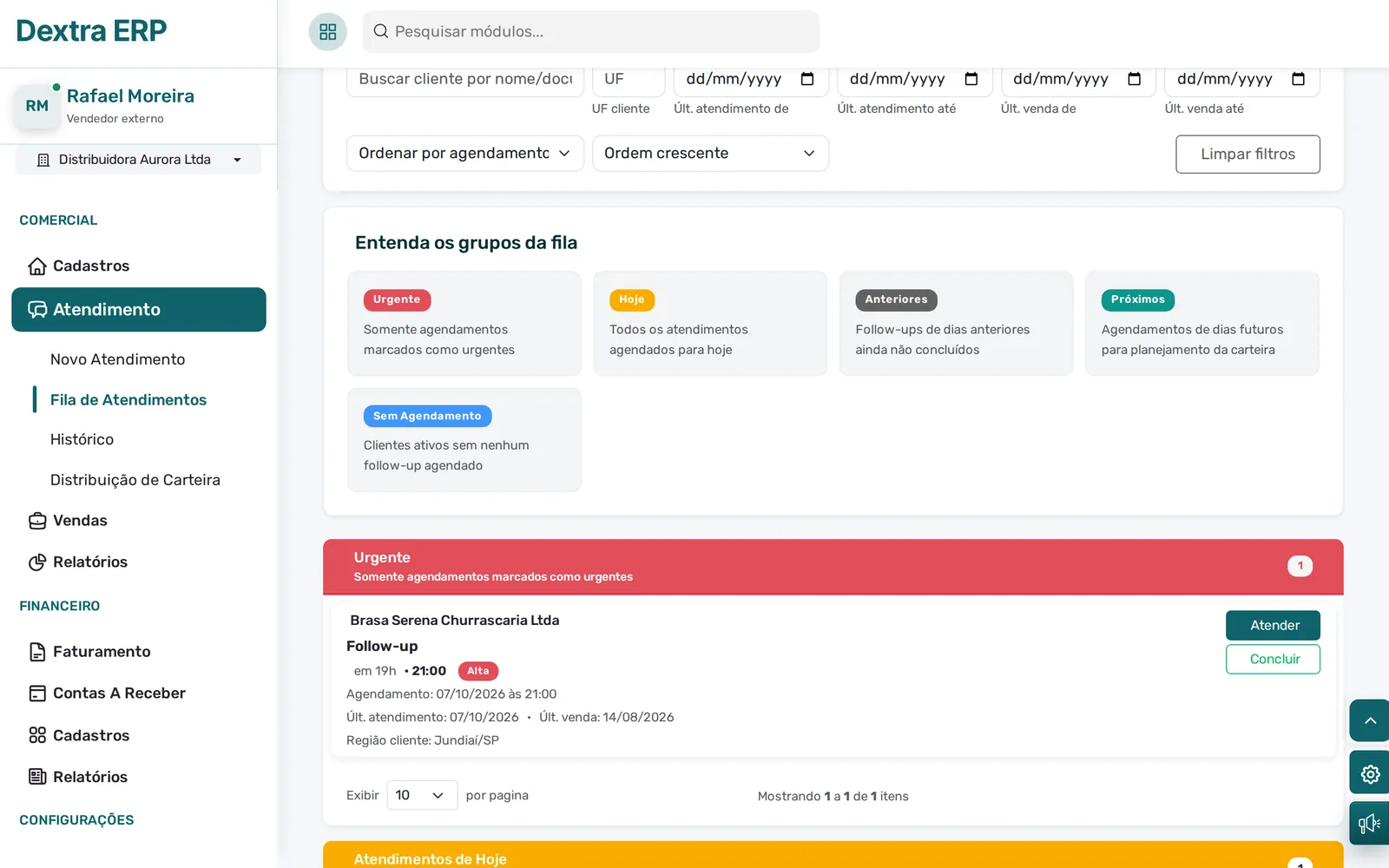The width and height of the screenshot is (1389, 868).
Task: Select Fila de Atendimentos menu item
Action: [128, 400]
